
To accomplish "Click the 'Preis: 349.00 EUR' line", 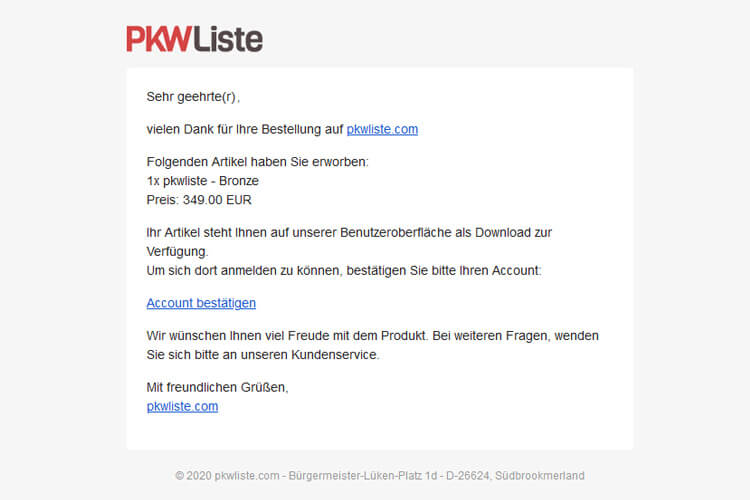I will pyautogui.click(x=199, y=200).
